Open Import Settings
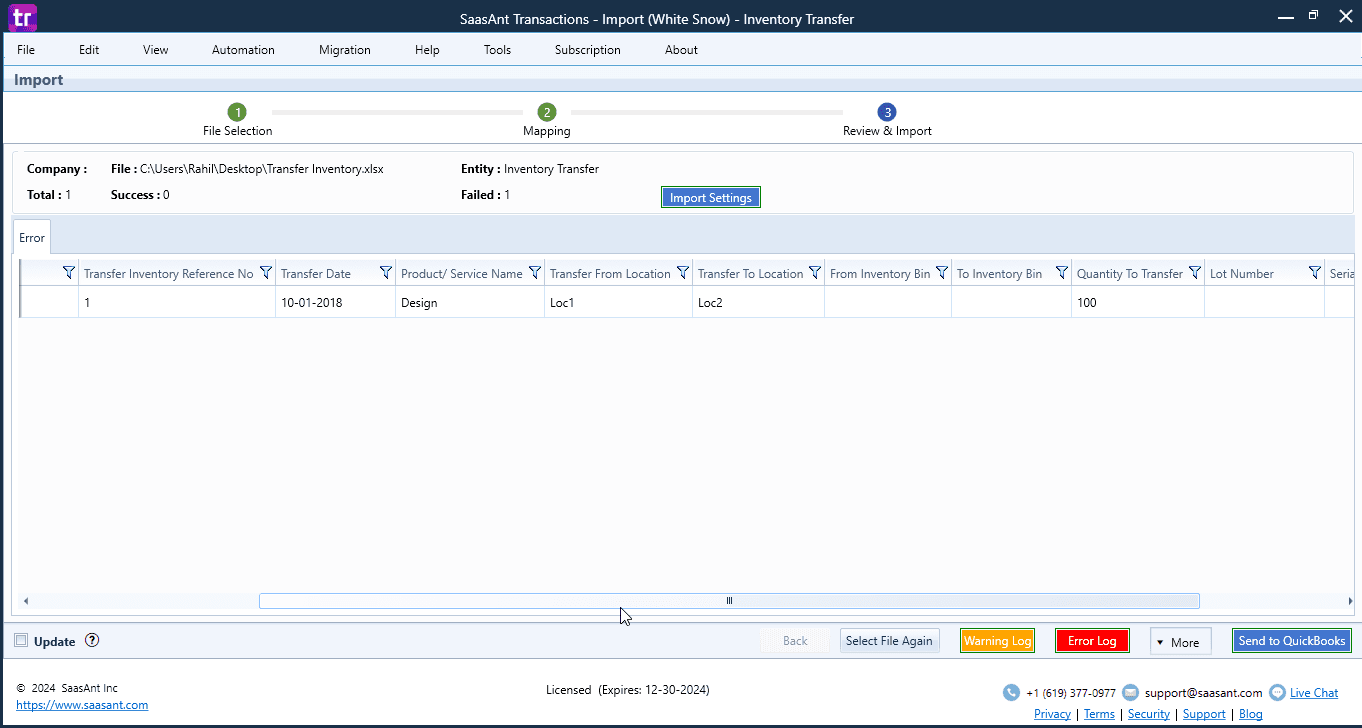 711,198
